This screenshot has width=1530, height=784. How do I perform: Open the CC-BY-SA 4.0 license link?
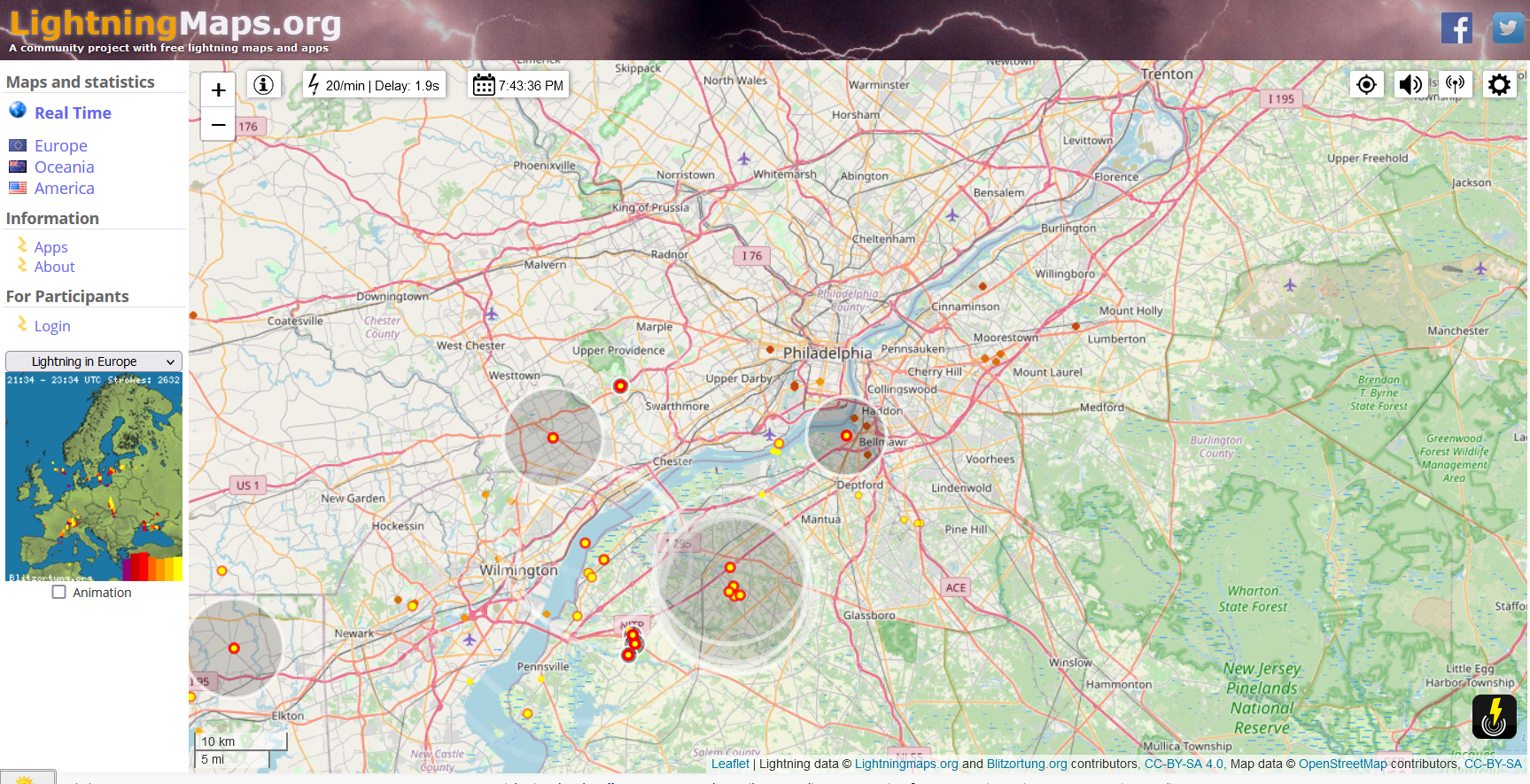[x=1184, y=764]
